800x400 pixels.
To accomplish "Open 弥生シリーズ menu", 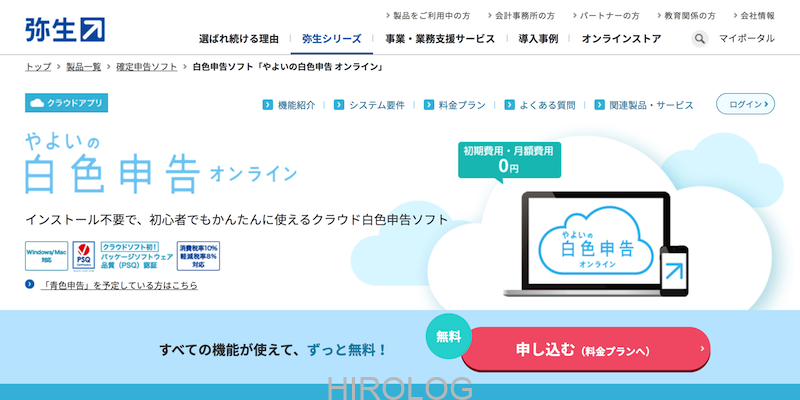I will [x=332, y=39].
